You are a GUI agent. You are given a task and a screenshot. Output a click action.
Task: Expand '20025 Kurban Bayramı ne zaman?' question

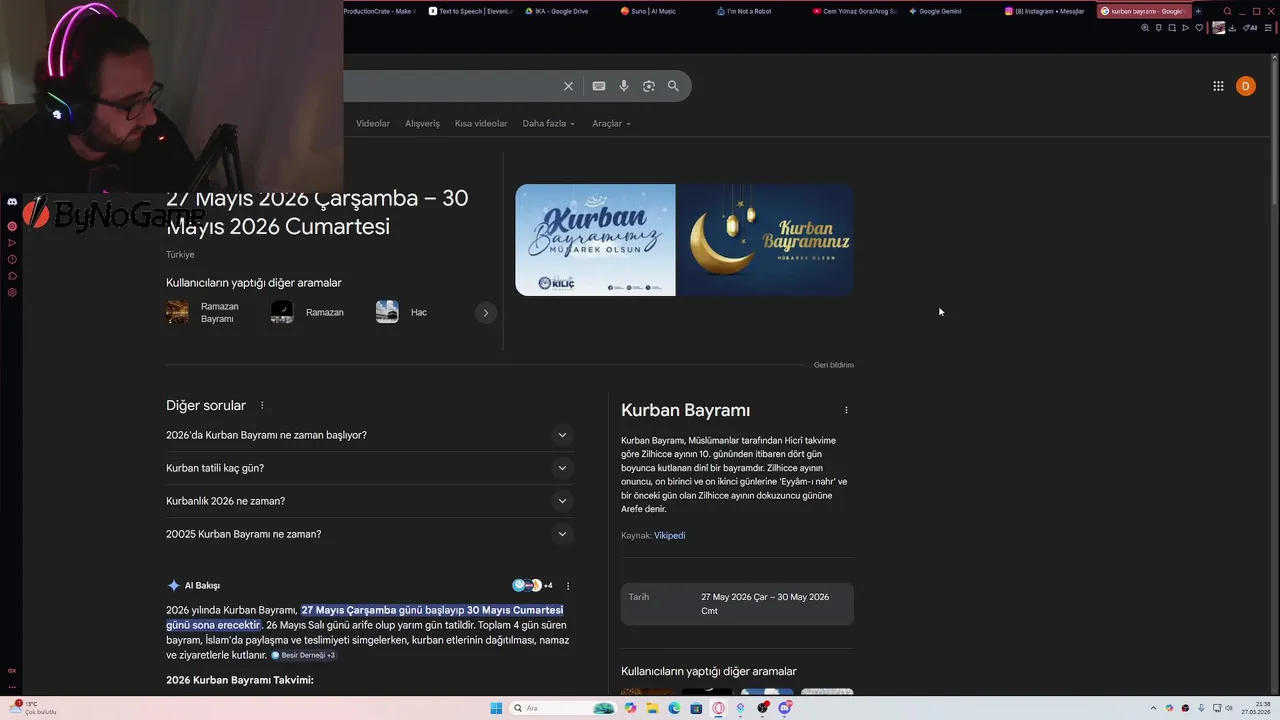370,534
